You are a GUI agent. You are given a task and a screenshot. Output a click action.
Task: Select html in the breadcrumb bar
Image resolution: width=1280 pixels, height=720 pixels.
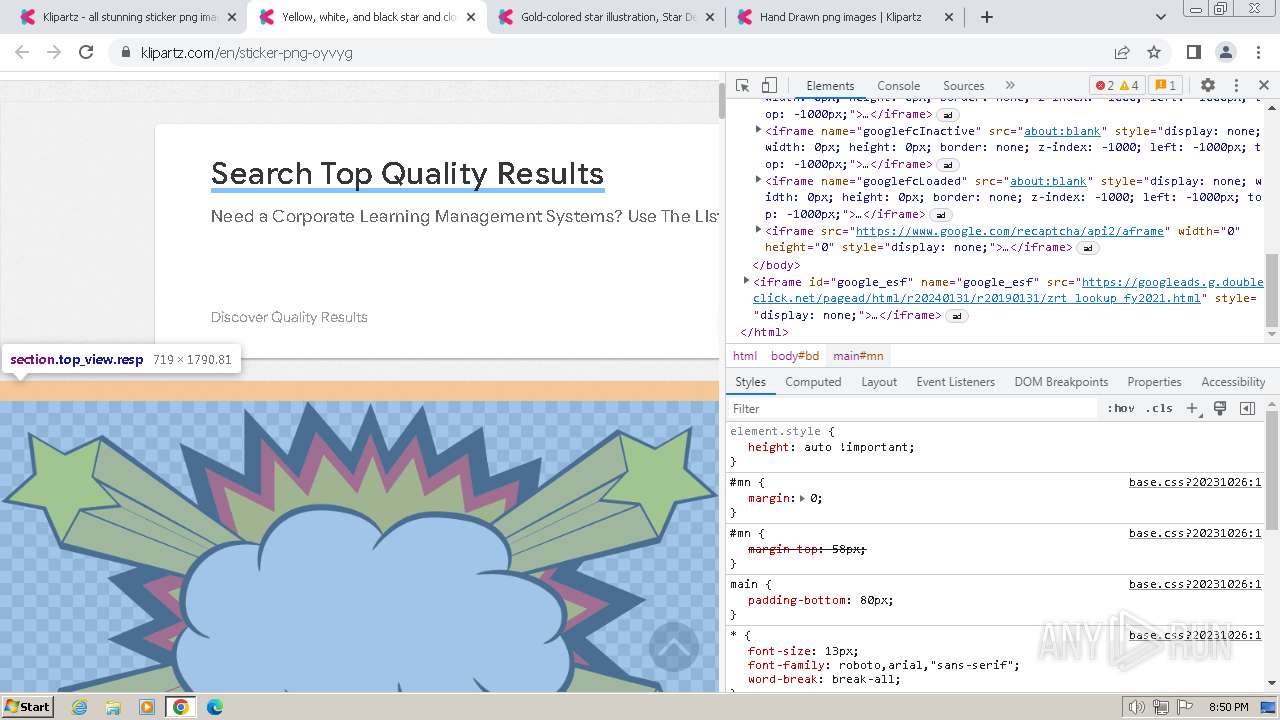tap(745, 356)
